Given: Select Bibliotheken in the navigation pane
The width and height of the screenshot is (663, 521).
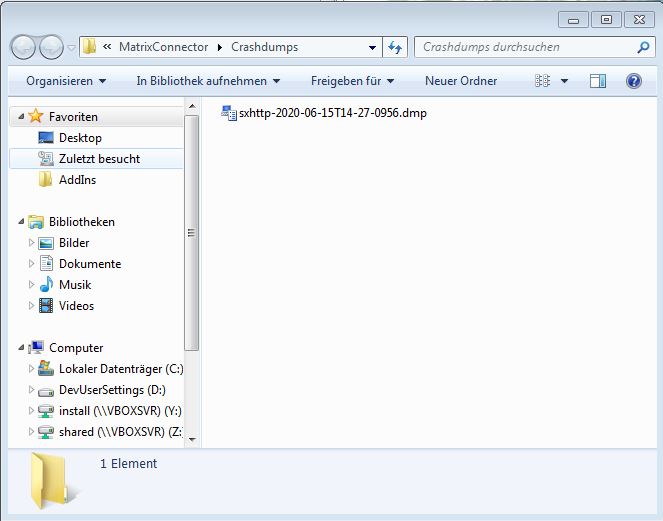Looking at the screenshot, I should pos(82,222).
